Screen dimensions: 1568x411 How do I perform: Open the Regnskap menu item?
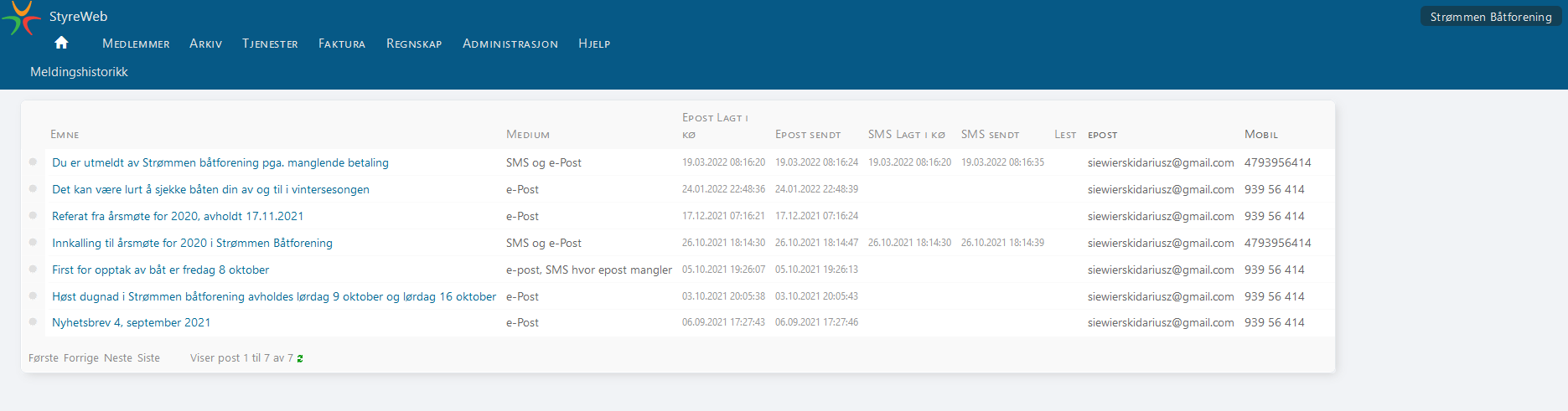coord(414,44)
